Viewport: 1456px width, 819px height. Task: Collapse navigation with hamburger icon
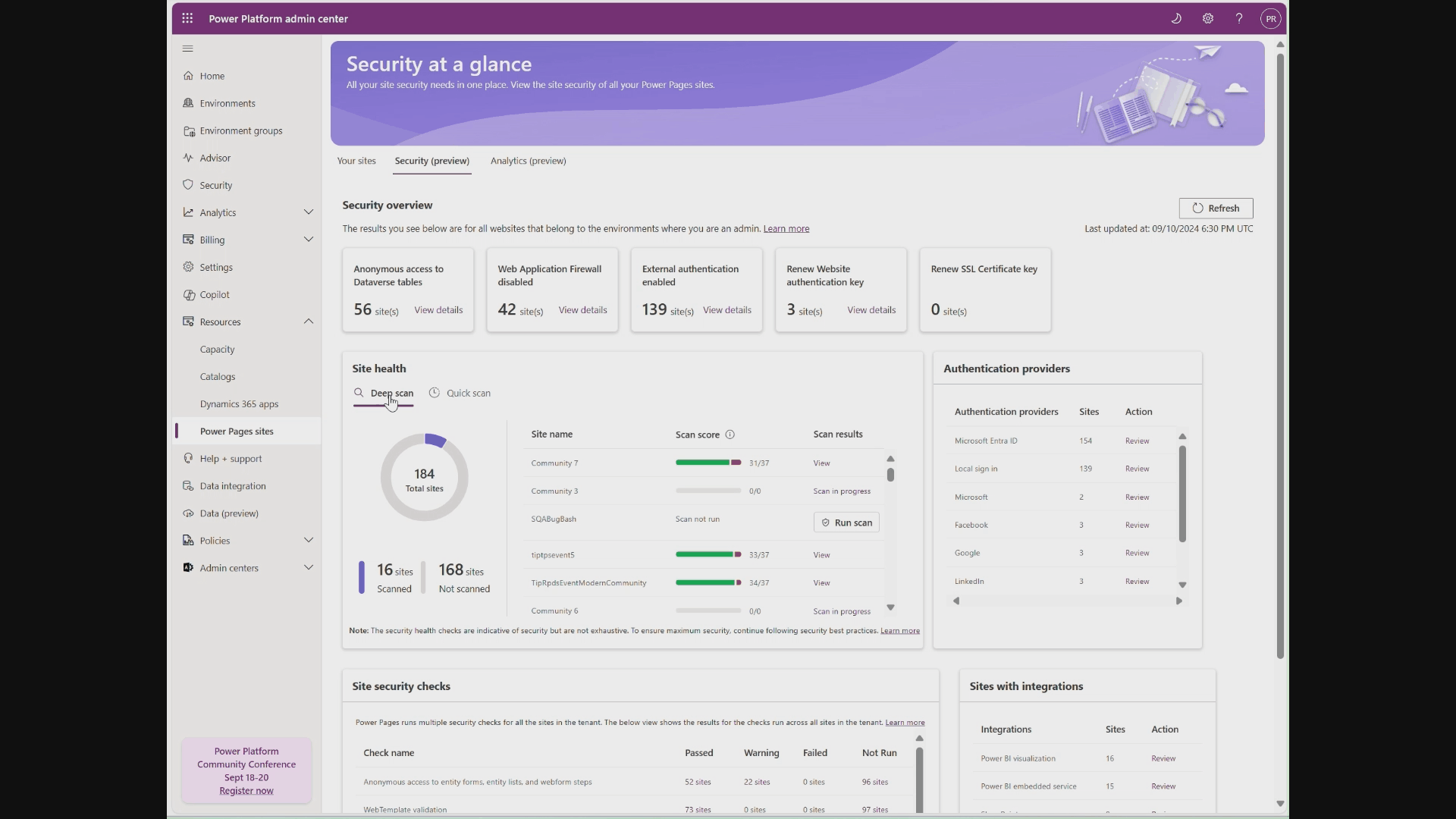point(188,49)
